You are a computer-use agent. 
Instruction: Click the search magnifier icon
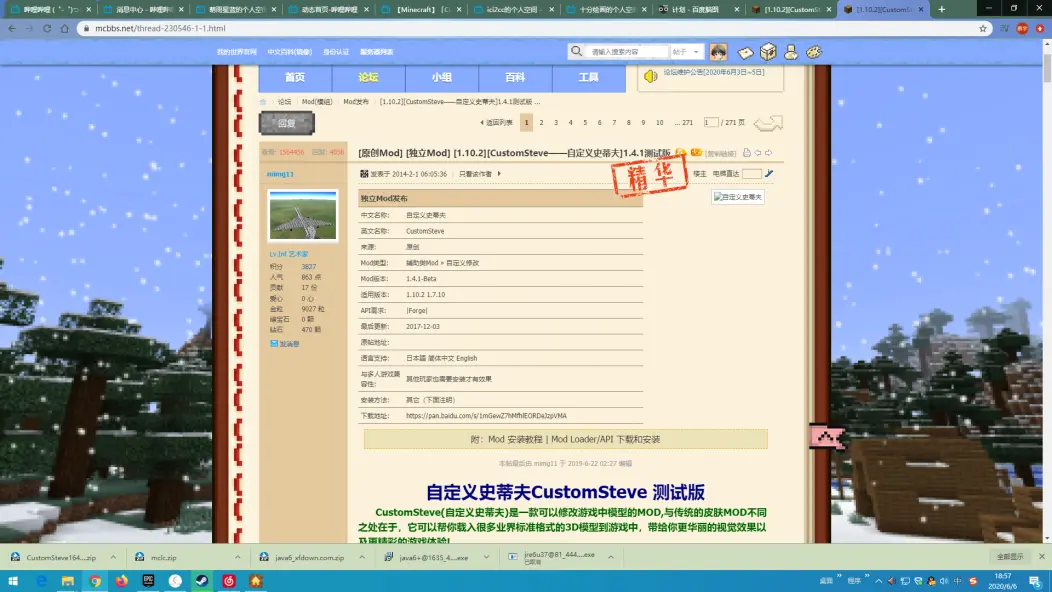(x=578, y=51)
